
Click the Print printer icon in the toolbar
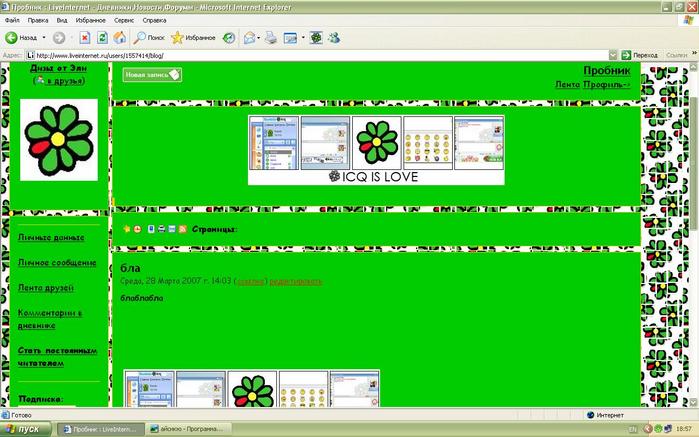(x=271, y=38)
